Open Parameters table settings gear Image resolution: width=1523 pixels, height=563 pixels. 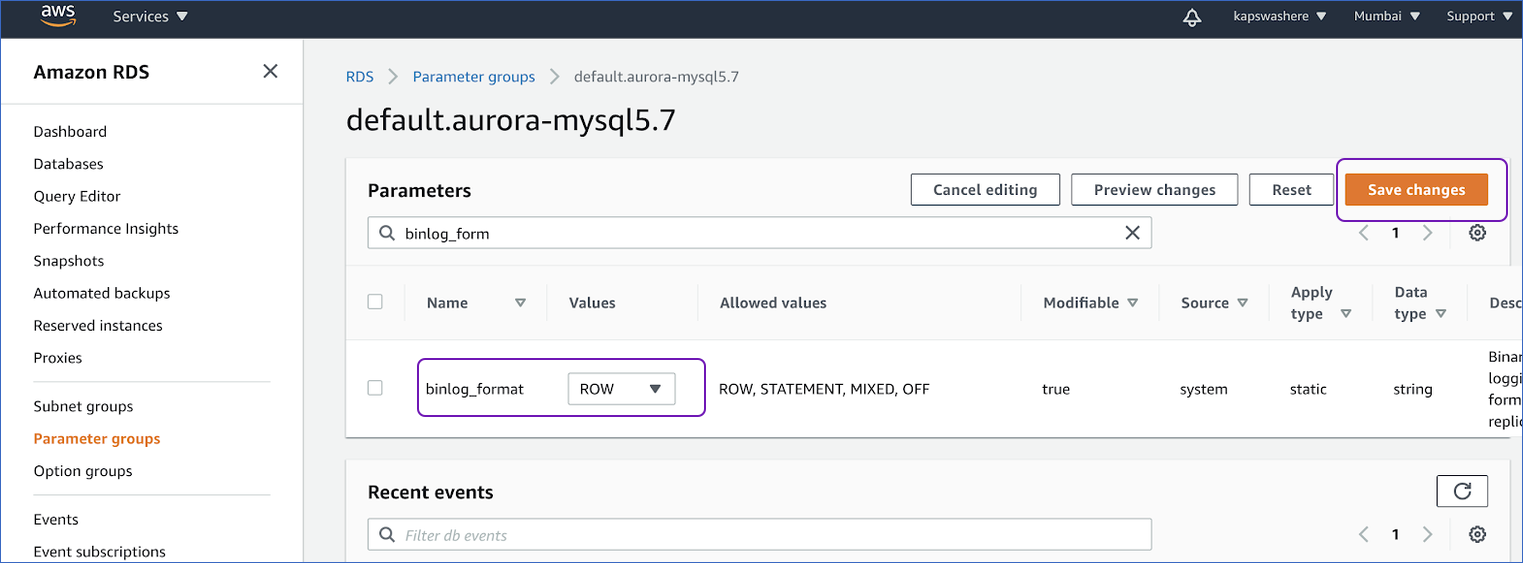pyautogui.click(x=1477, y=233)
